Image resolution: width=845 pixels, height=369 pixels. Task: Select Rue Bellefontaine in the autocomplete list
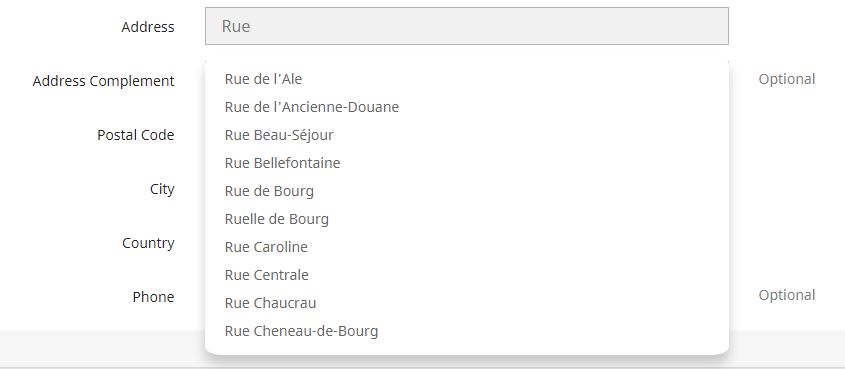coord(467,163)
